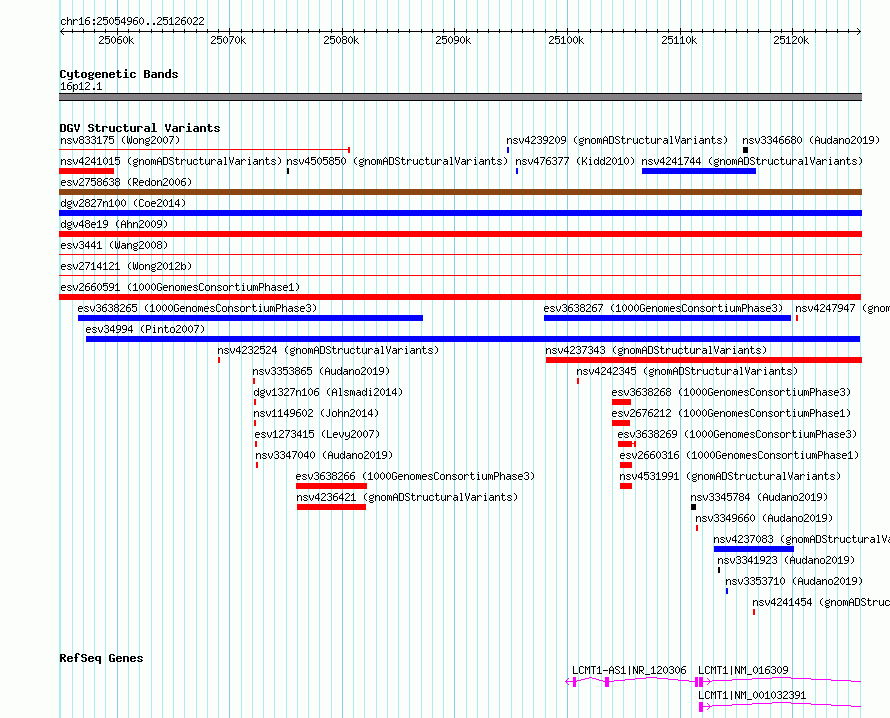Select the red esv3638266 variant bar
This screenshot has width=890, height=718.
331,486
